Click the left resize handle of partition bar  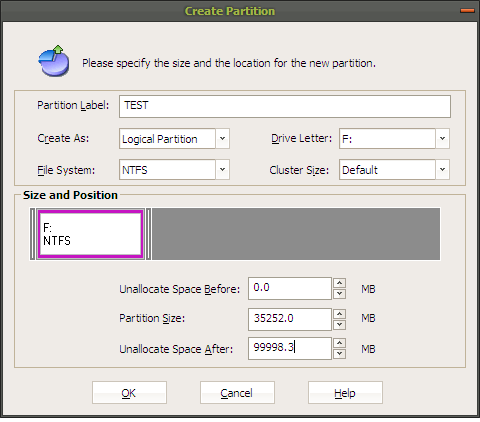click(32, 234)
